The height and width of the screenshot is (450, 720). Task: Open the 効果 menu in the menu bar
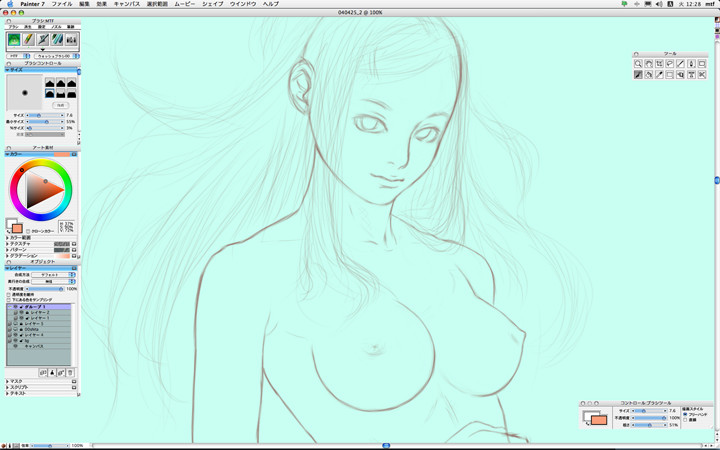coord(102,4)
